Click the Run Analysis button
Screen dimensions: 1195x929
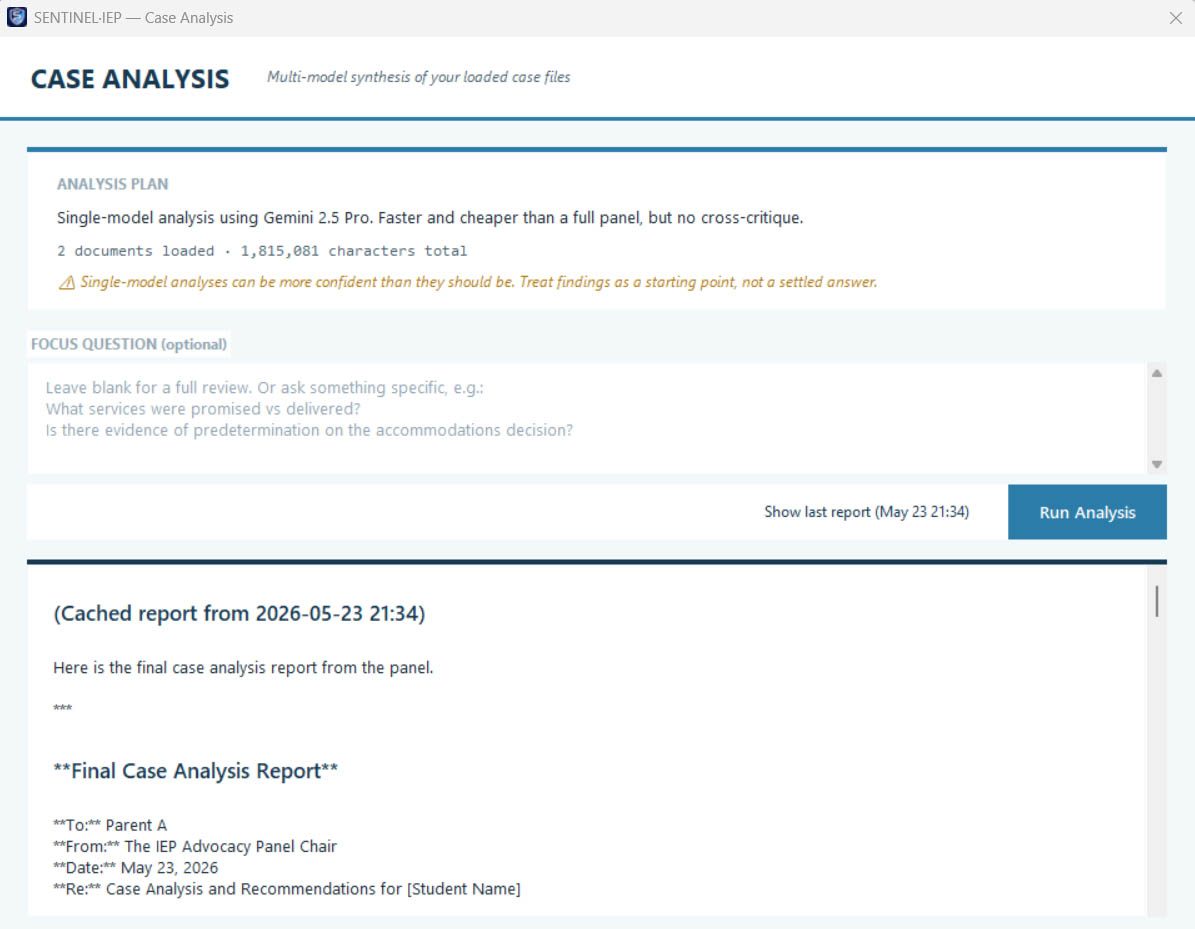tap(1087, 512)
